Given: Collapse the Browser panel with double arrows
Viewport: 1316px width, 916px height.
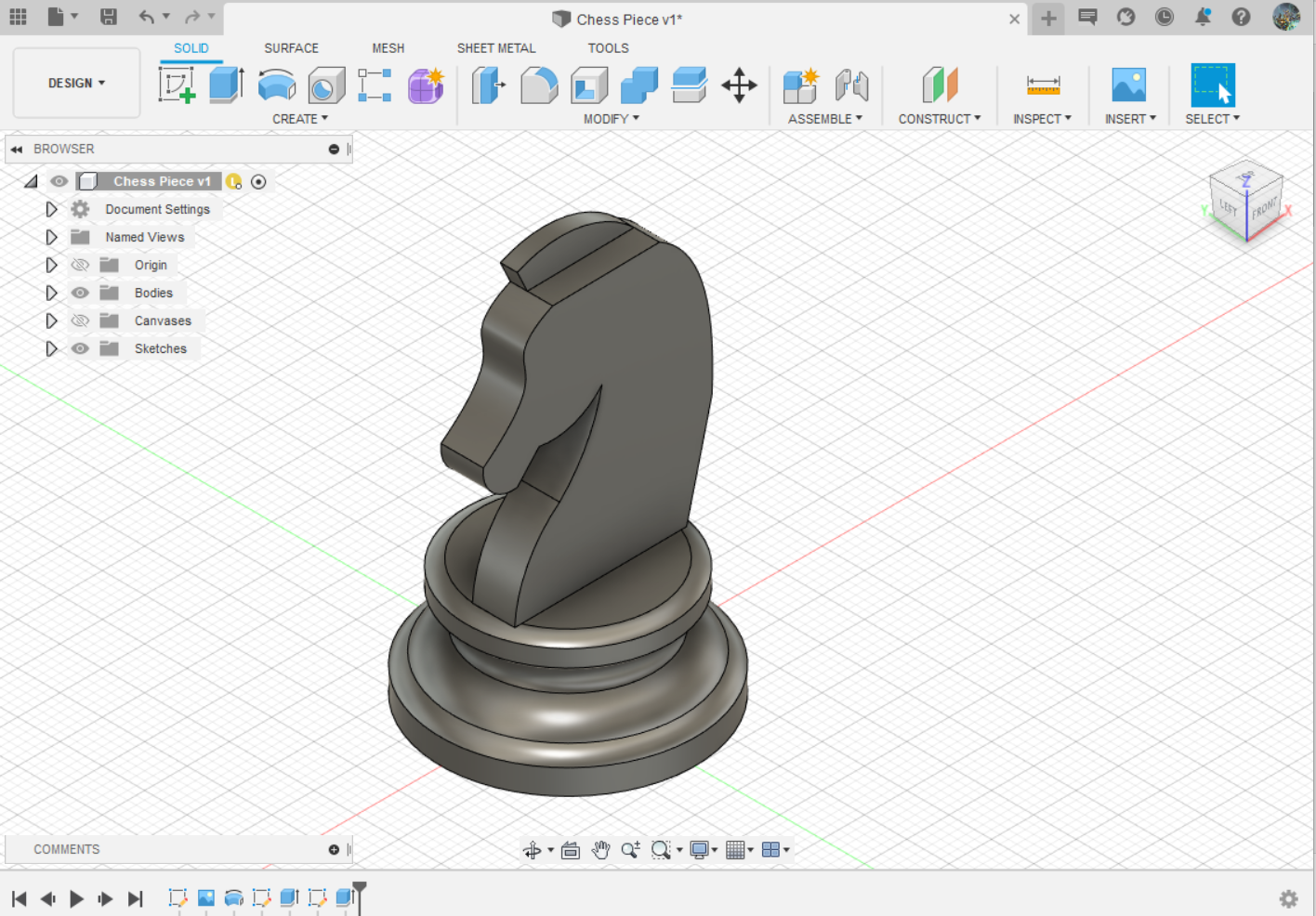Looking at the screenshot, I should [17, 149].
